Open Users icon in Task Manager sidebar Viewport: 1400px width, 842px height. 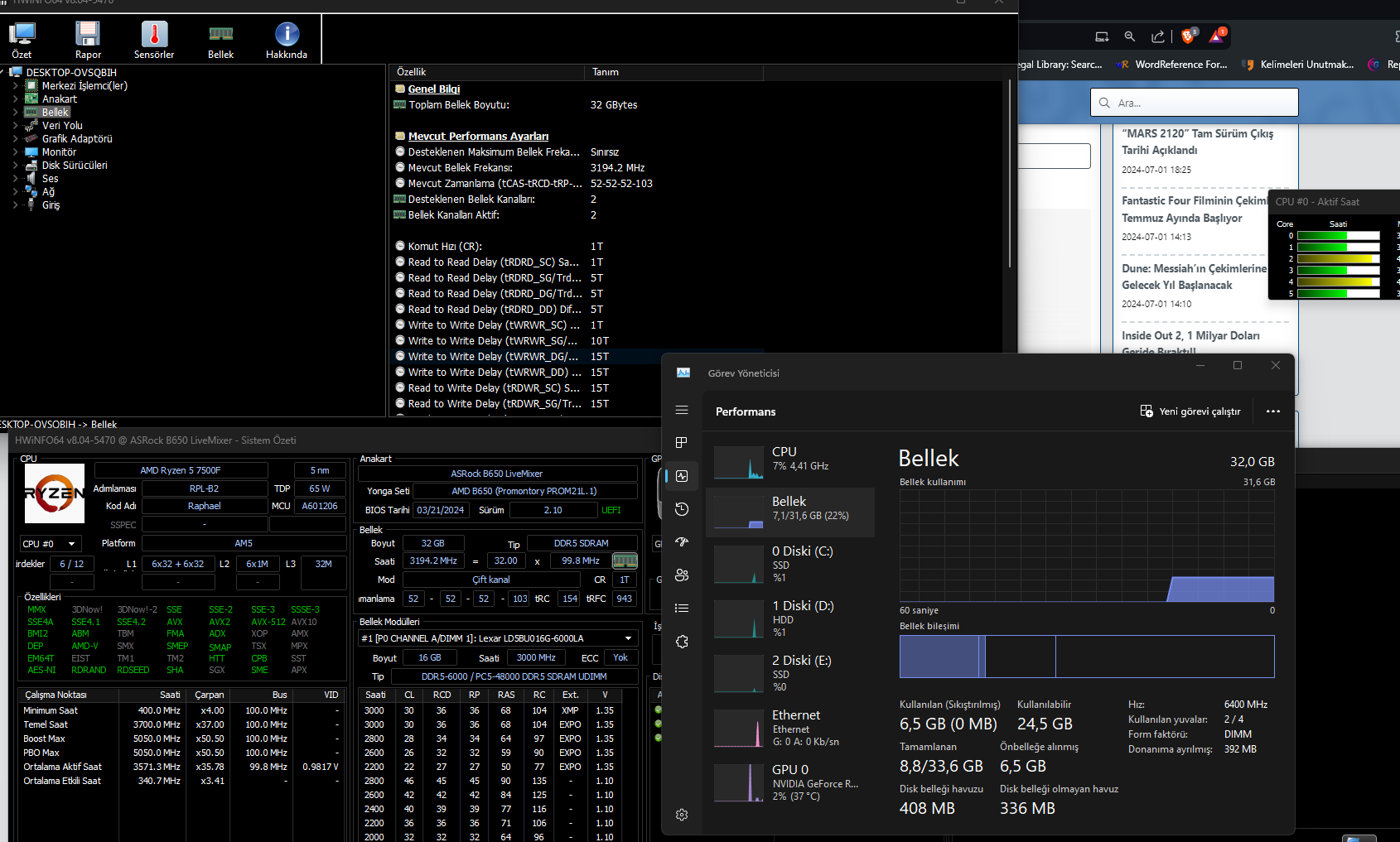pos(682,575)
